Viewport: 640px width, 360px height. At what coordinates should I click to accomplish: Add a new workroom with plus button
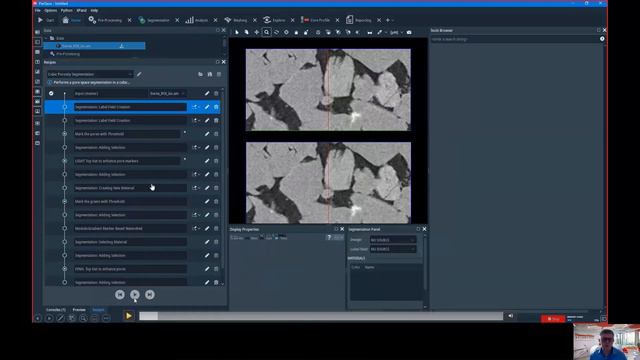tap(388, 20)
